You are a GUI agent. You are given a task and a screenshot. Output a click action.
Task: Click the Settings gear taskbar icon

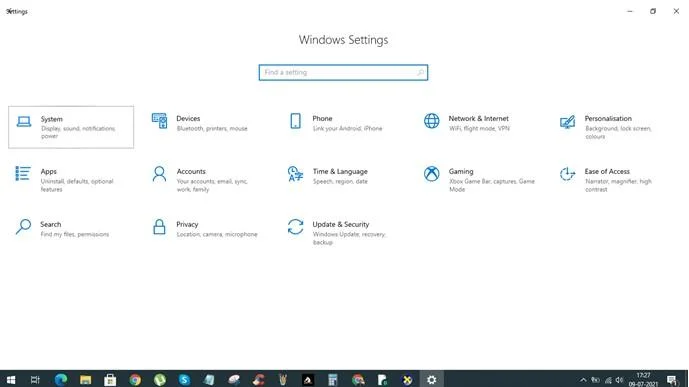pos(432,380)
